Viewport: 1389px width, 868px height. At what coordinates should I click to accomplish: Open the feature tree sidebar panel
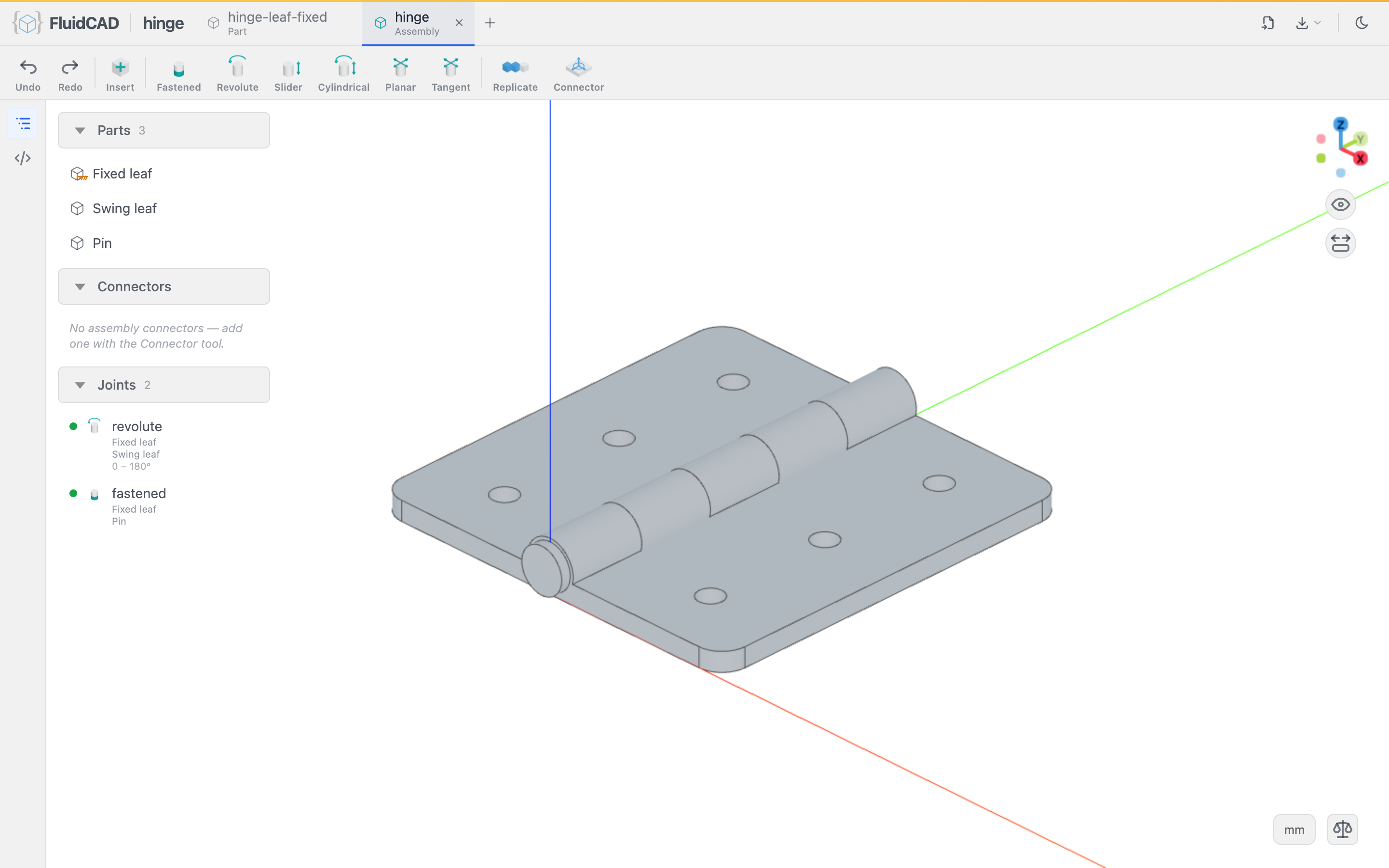(23, 123)
